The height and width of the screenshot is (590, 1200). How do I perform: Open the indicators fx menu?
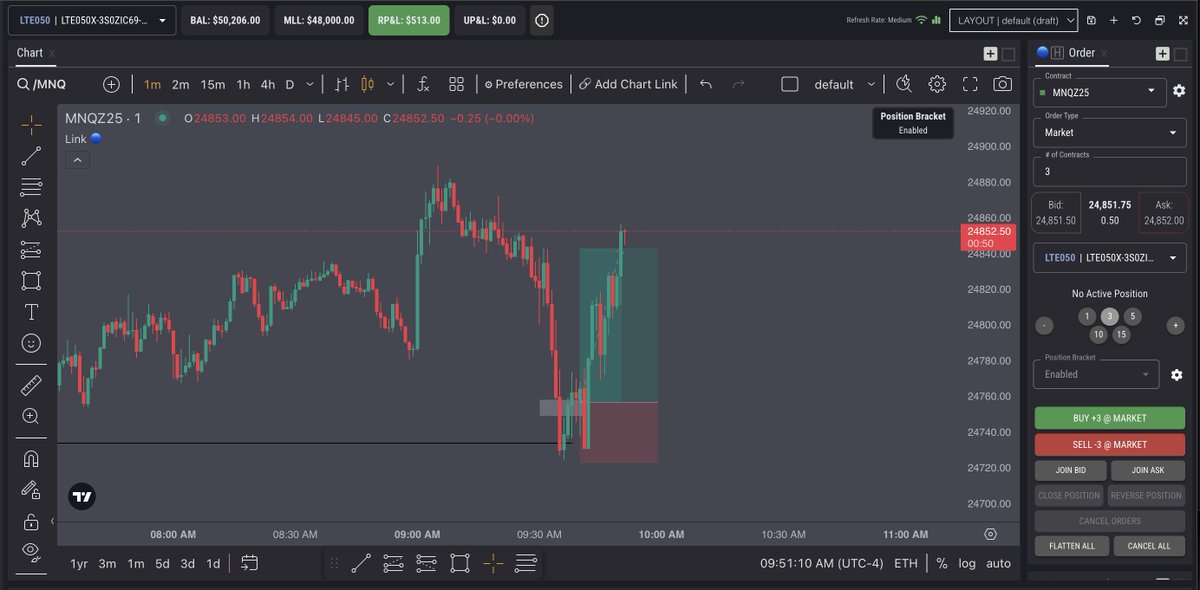[424, 84]
